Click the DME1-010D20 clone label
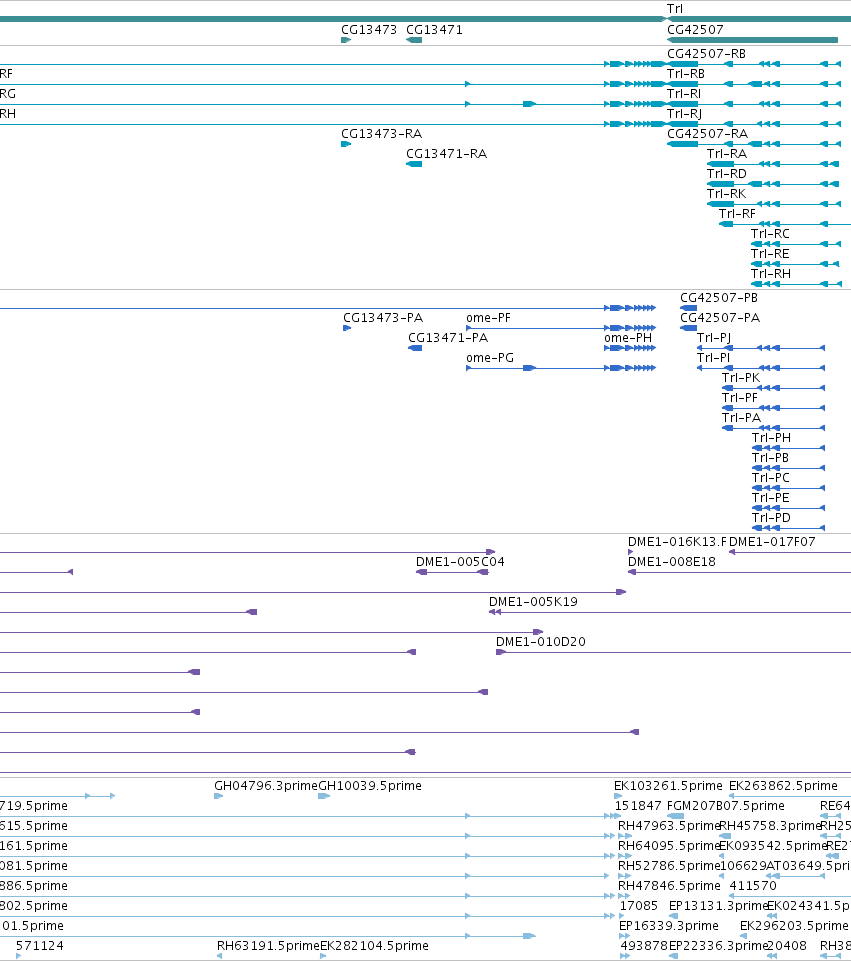The width and height of the screenshot is (851, 961). point(541,642)
